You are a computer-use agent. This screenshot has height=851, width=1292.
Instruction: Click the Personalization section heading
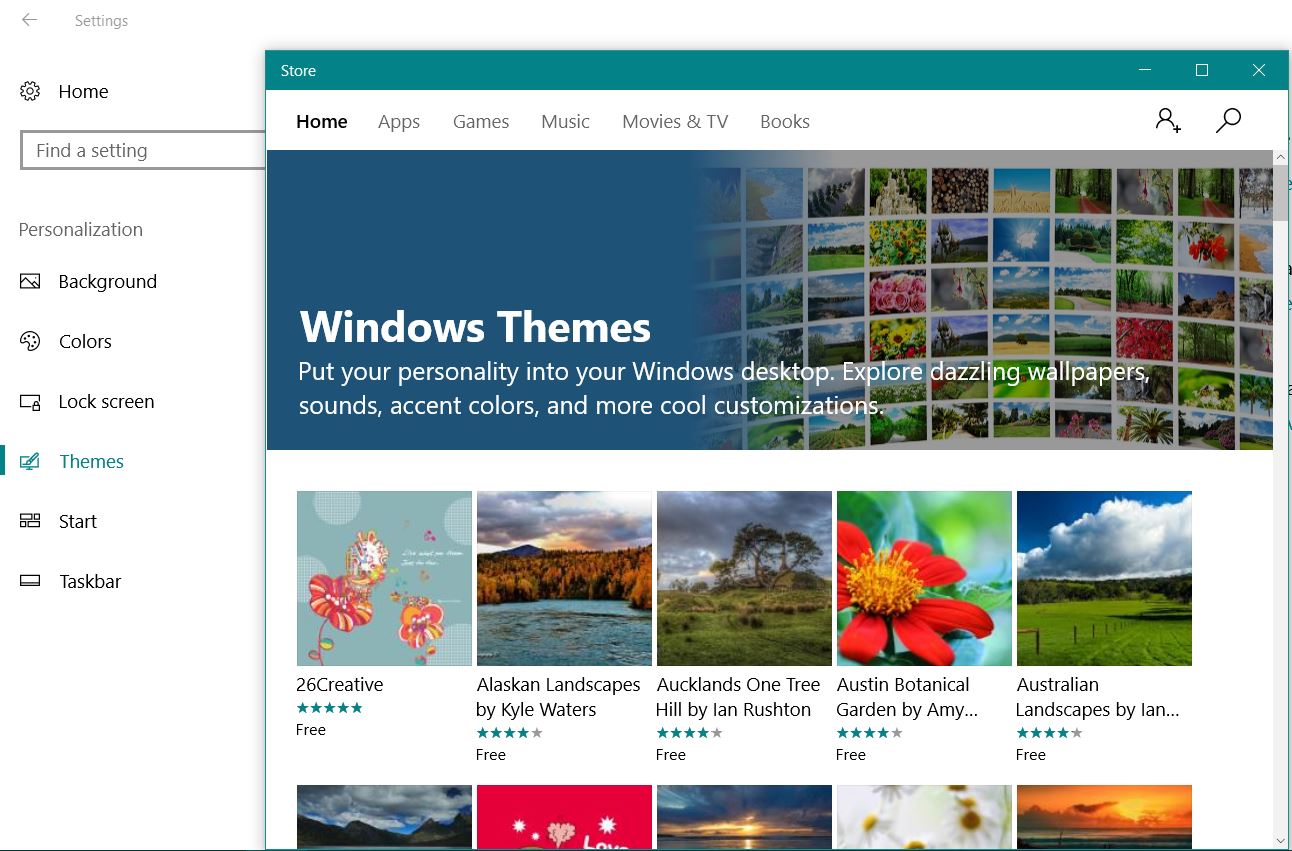coord(80,230)
